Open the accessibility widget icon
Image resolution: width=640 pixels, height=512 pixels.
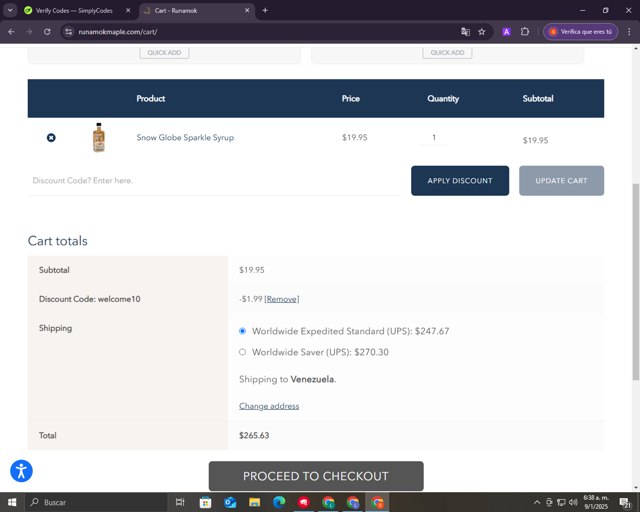coord(21,471)
